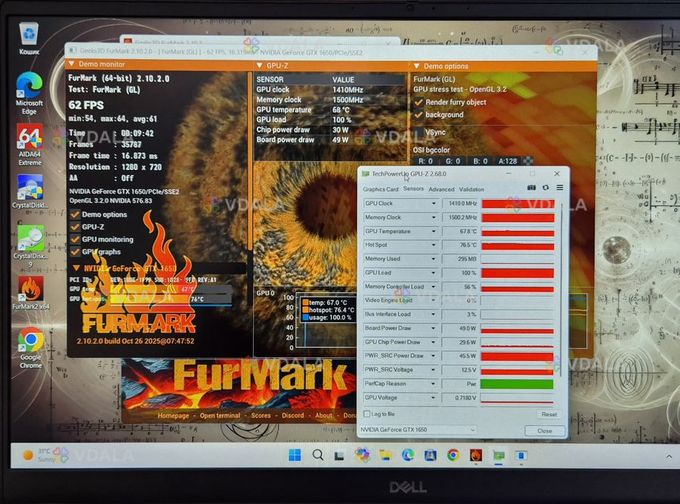Collapse the Demo options panel

point(416,66)
